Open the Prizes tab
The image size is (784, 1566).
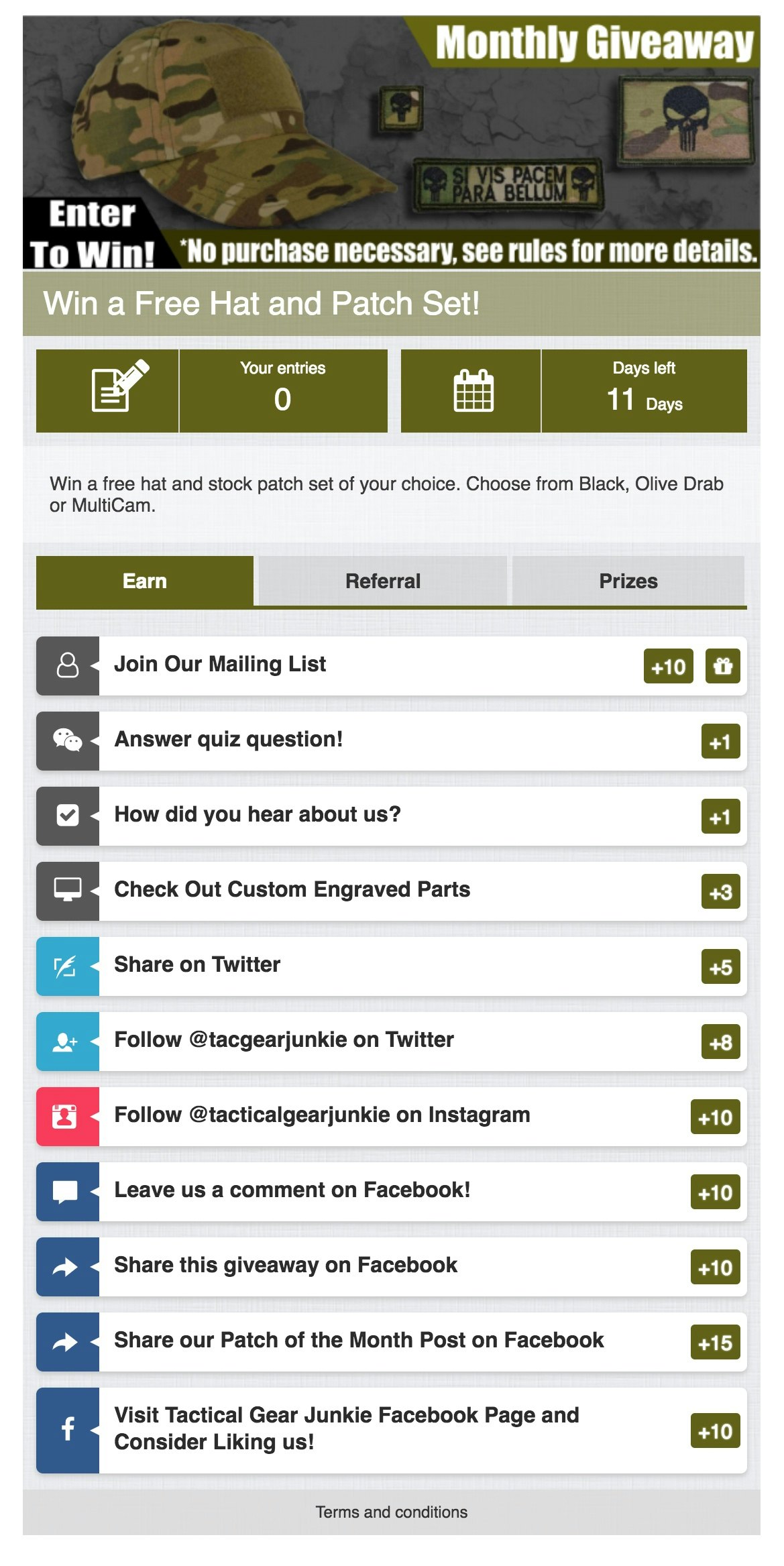pyautogui.click(x=628, y=581)
